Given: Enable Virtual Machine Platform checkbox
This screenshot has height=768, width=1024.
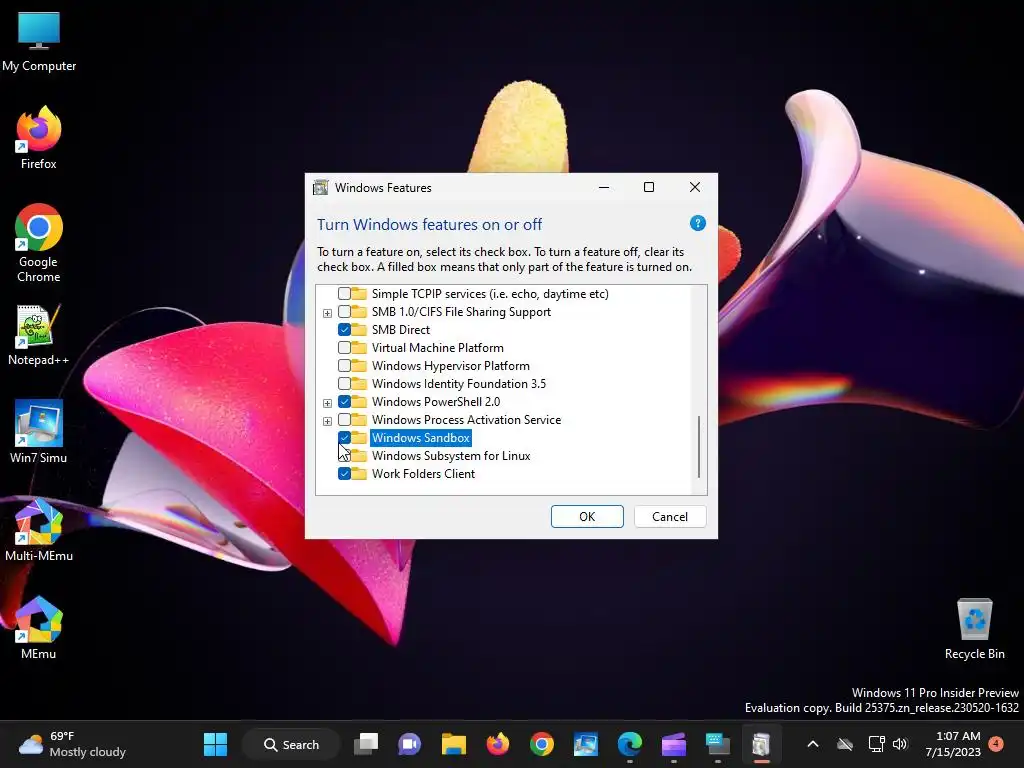Looking at the screenshot, I should pos(344,348).
